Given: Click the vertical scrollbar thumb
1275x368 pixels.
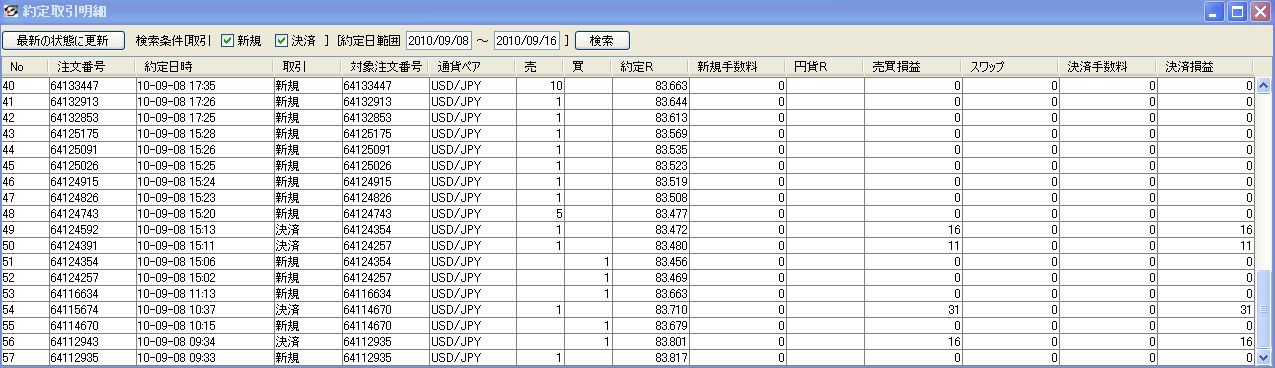Looking at the screenshot, I should tap(1263, 309).
